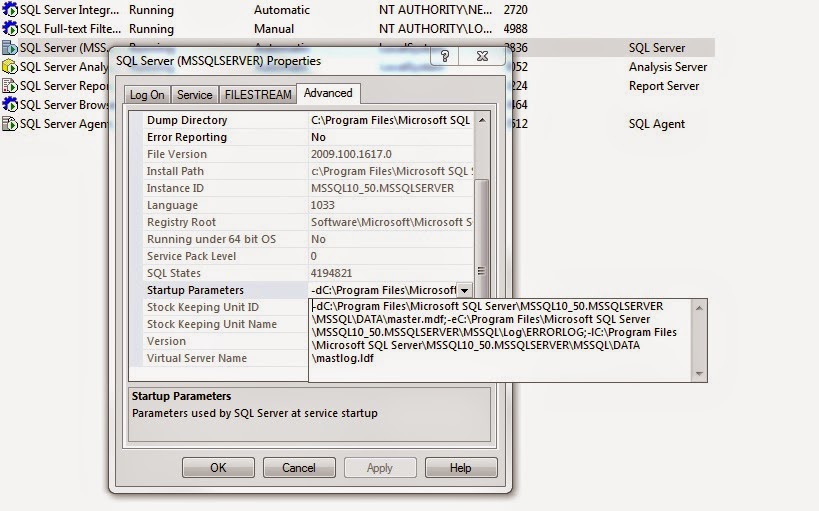Click the NT AUTHORITY\LO... log on cell
This screenshot has width=819, height=511.
coord(436,29)
